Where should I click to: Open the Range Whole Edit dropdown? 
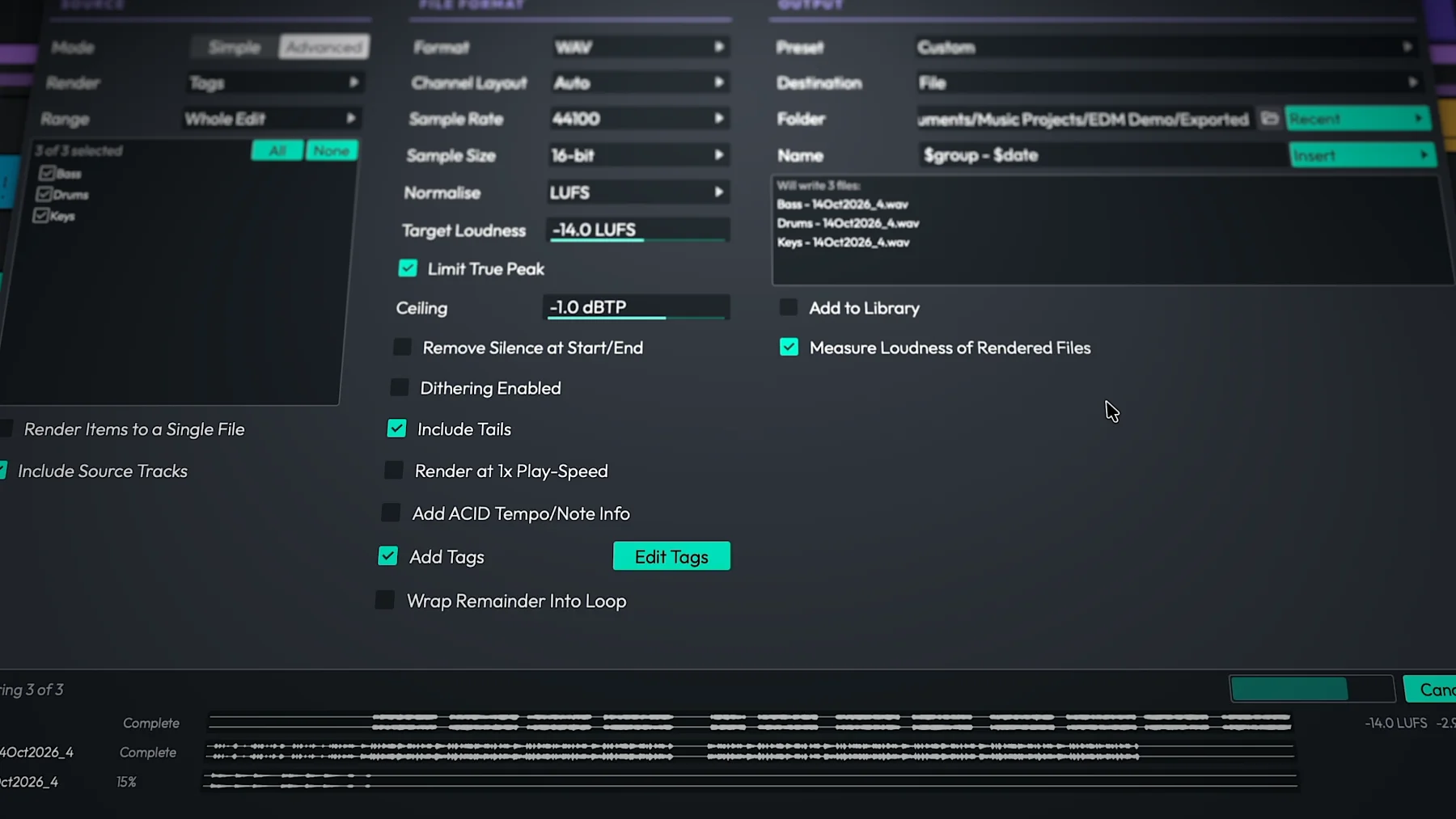click(x=272, y=119)
